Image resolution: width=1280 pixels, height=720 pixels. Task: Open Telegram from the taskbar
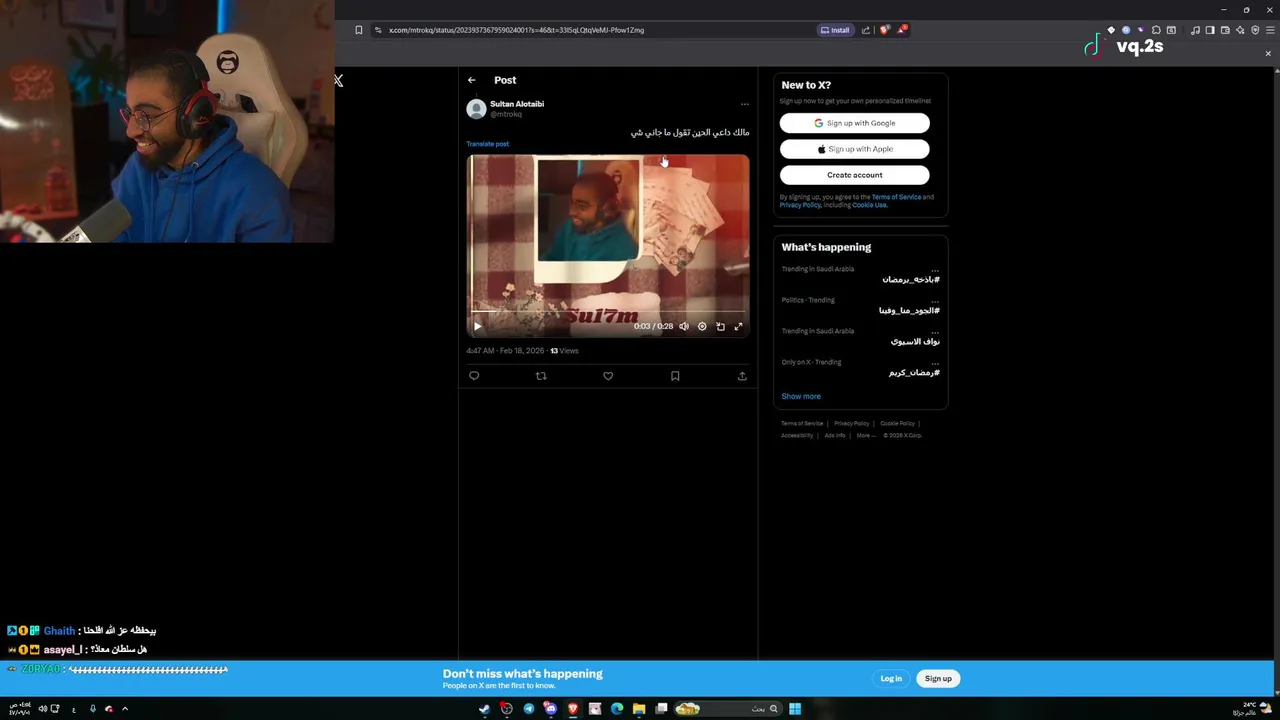point(528,709)
